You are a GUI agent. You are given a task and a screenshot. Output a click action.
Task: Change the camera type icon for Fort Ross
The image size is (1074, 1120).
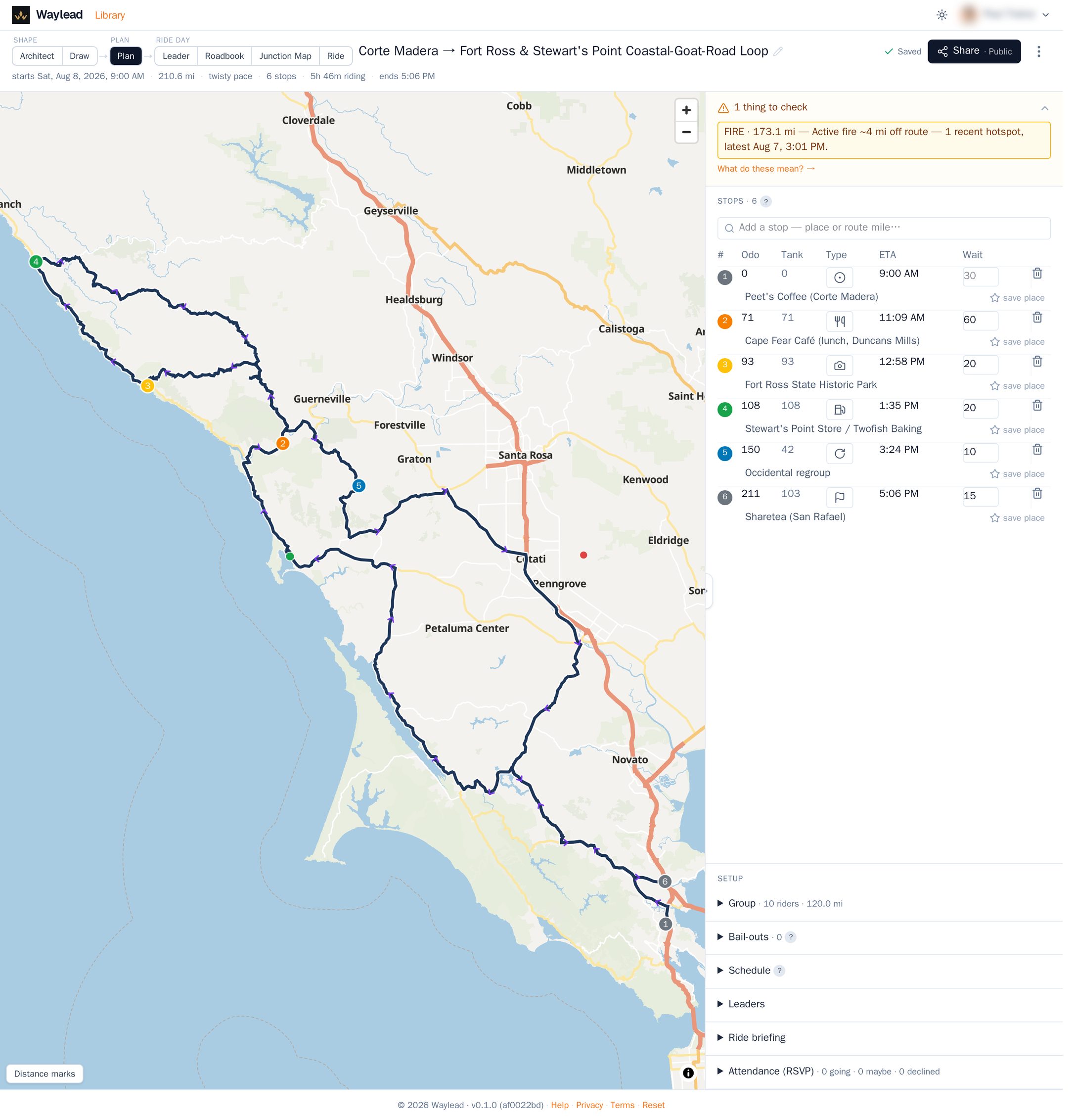(x=839, y=366)
